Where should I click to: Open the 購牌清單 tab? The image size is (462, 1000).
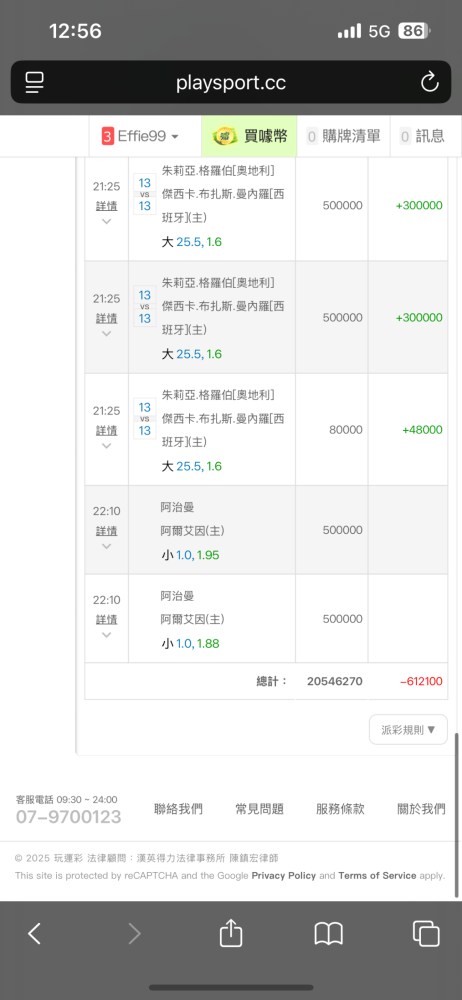(x=344, y=136)
